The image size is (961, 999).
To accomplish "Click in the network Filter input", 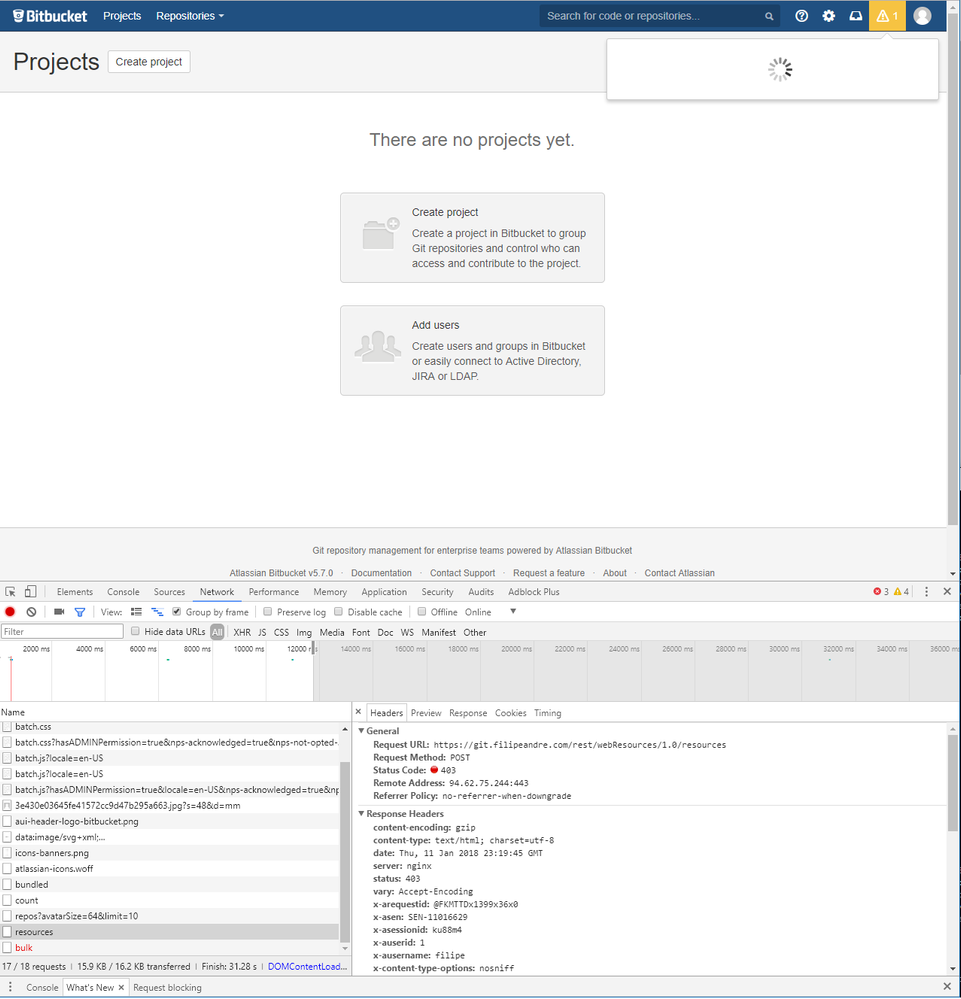I will pos(62,631).
